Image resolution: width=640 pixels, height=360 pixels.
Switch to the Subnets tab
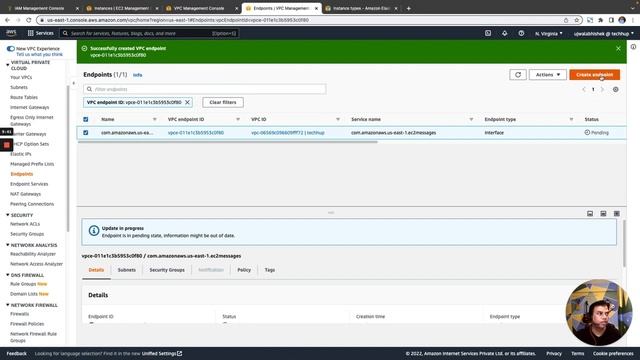[x=127, y=270]
